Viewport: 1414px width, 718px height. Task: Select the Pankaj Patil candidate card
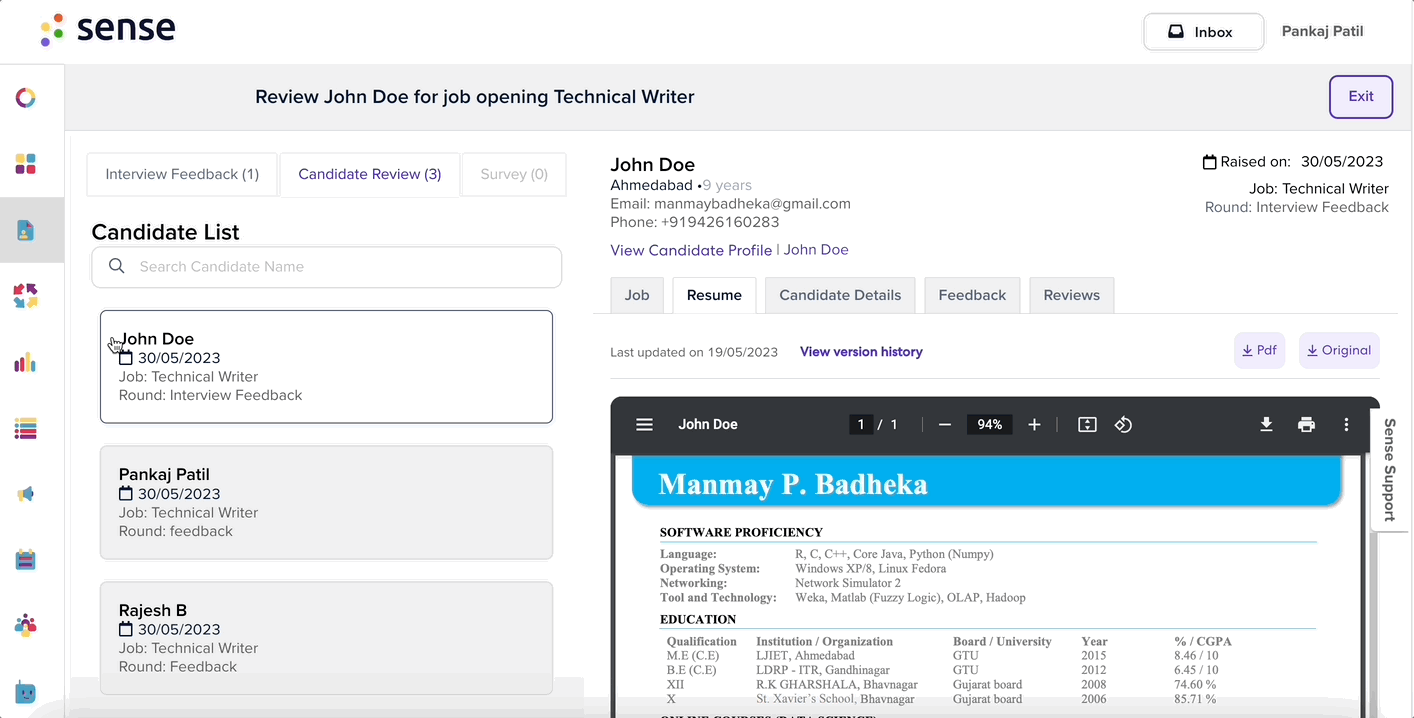326,503
